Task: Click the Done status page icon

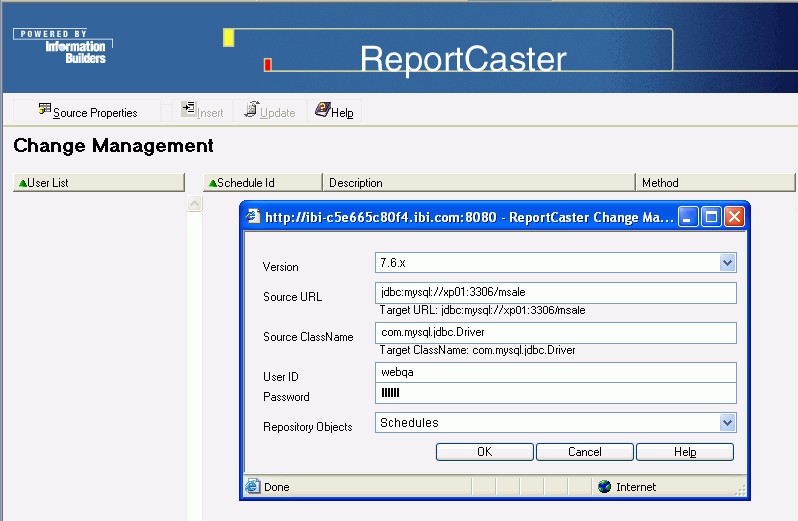Action: tap(253, 487)
